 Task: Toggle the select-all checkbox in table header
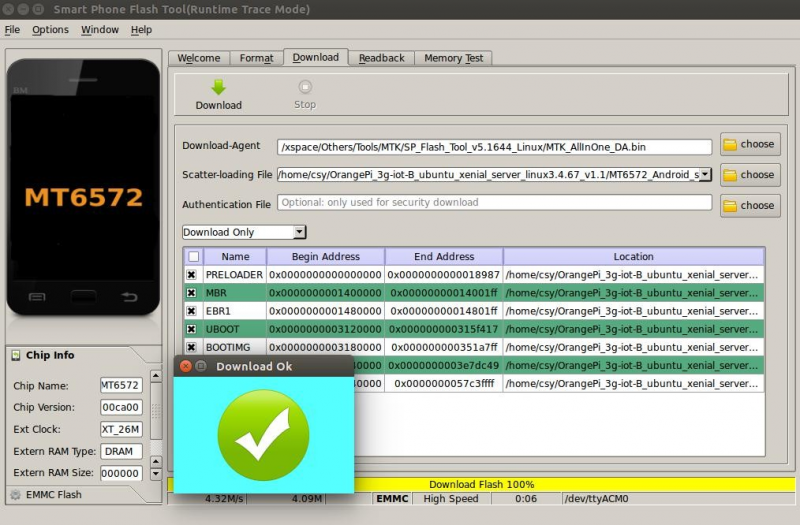(193, 257)
